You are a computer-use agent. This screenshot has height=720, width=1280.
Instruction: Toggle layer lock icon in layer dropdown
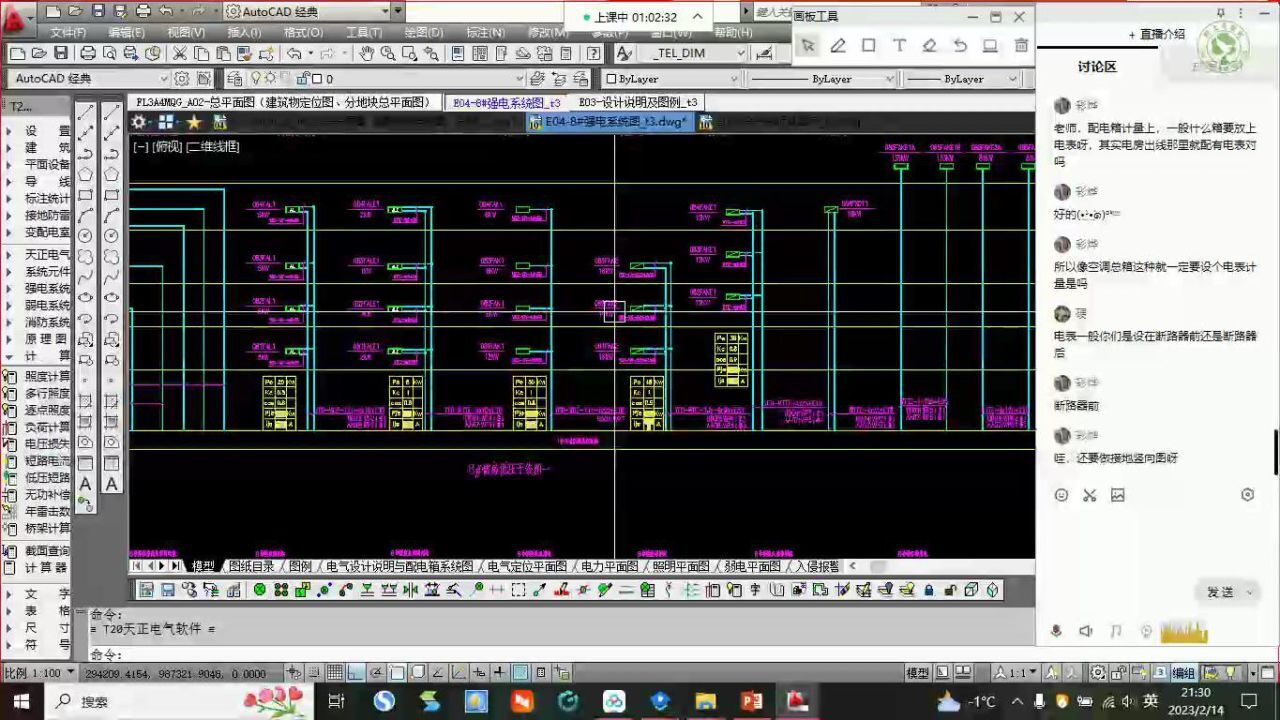click(x=303, y=78)
